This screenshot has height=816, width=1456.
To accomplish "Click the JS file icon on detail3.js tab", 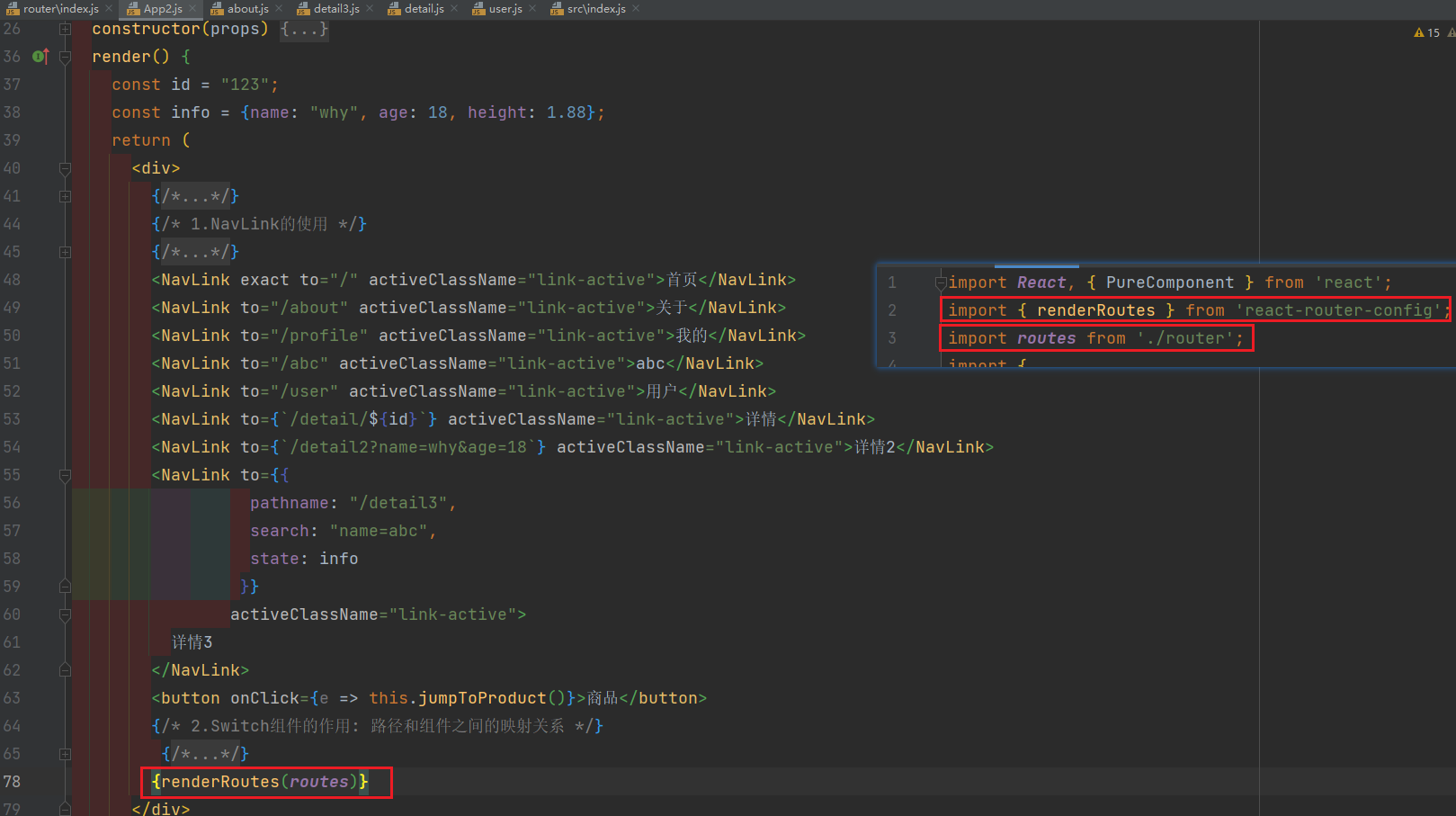I will pos(303,9).
